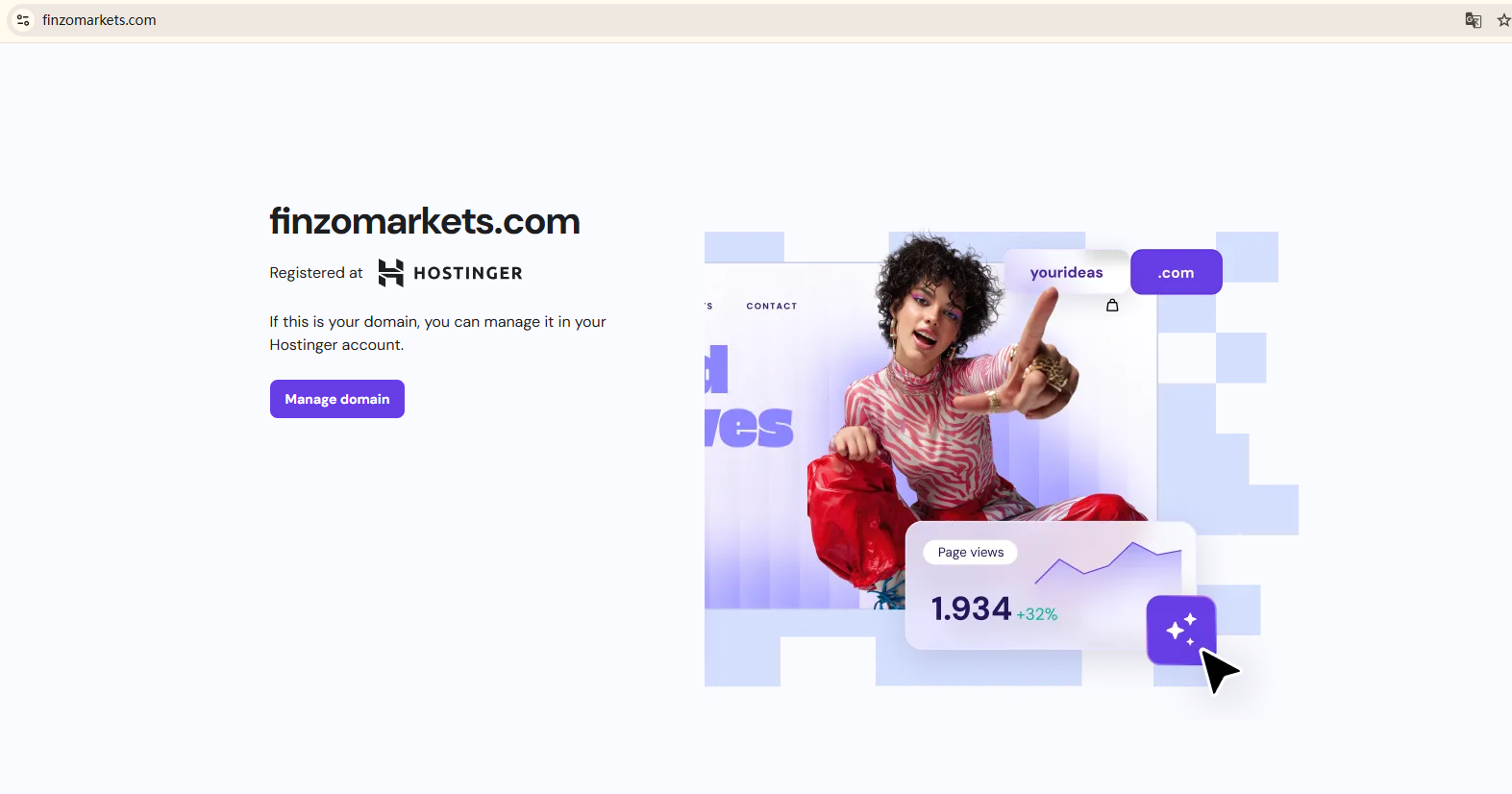1512x794 pixels.
Task: Click the Registered at text
Action: point(316,273)
